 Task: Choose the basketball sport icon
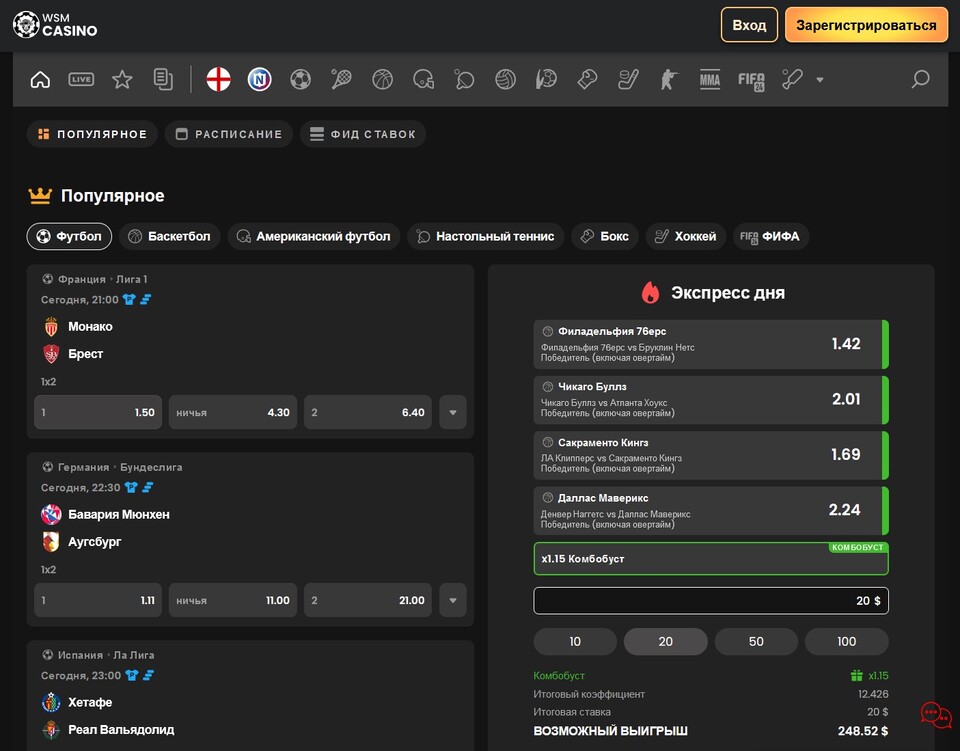[383, 80]
